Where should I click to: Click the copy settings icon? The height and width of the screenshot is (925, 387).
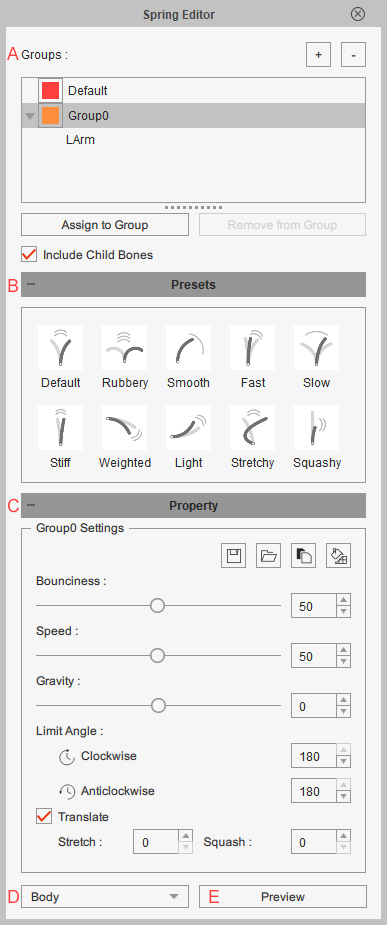click(304, 556)
